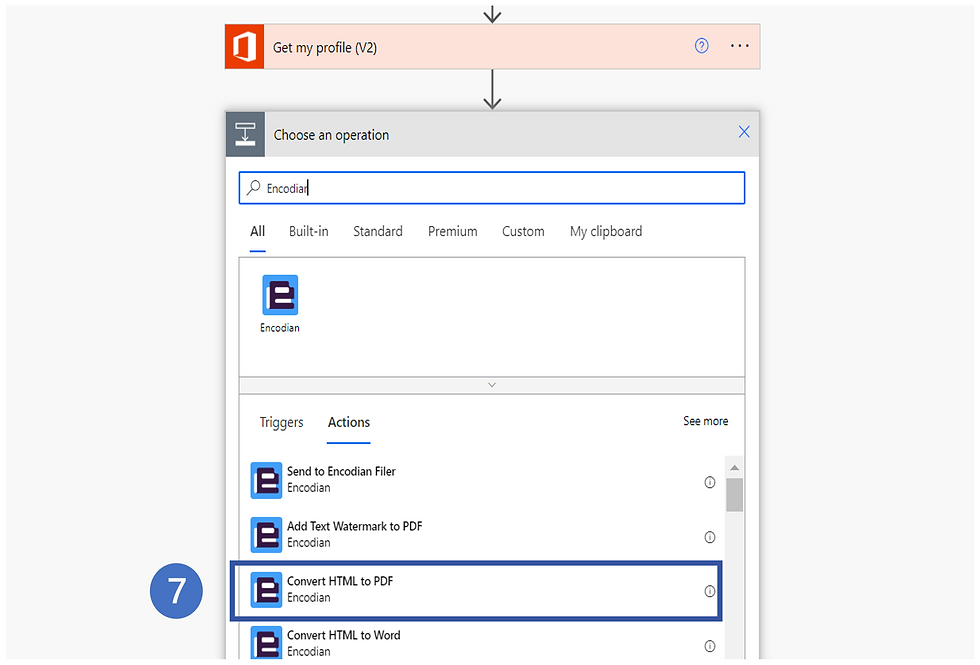Select the Encodian connector icon
980x665 pixels.
[x=280, y=295]
